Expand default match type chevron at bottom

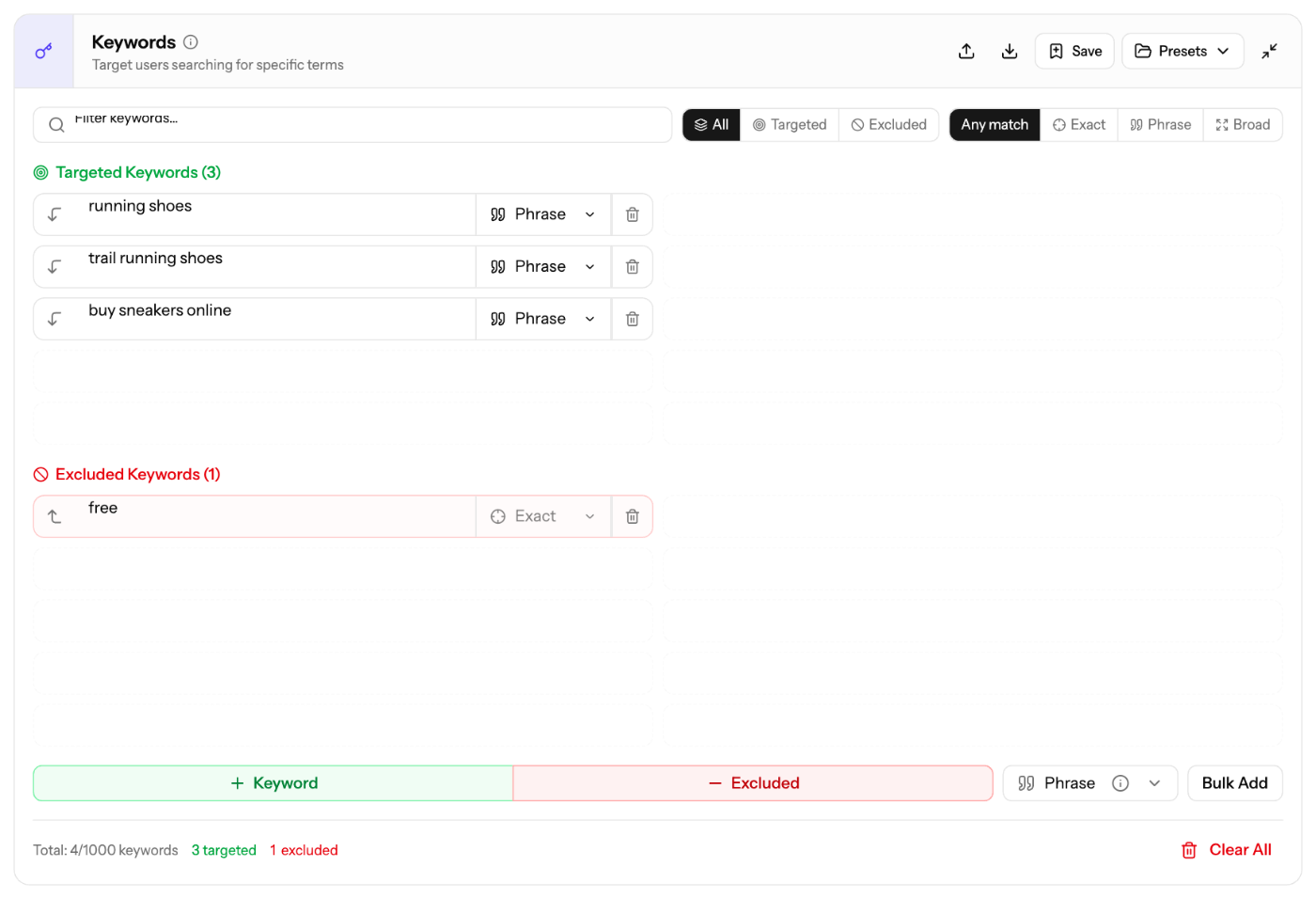(x=1154, y=783)
